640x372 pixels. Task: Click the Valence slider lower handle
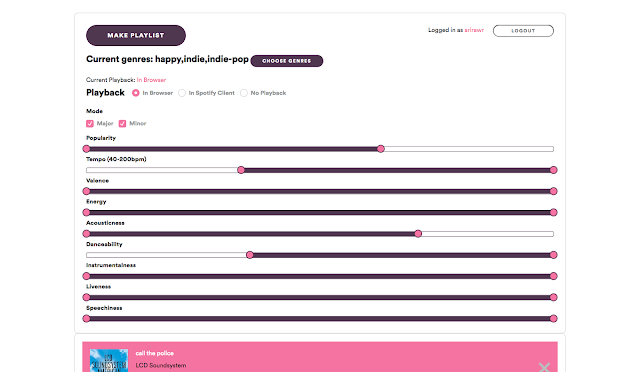pos(87,191)
